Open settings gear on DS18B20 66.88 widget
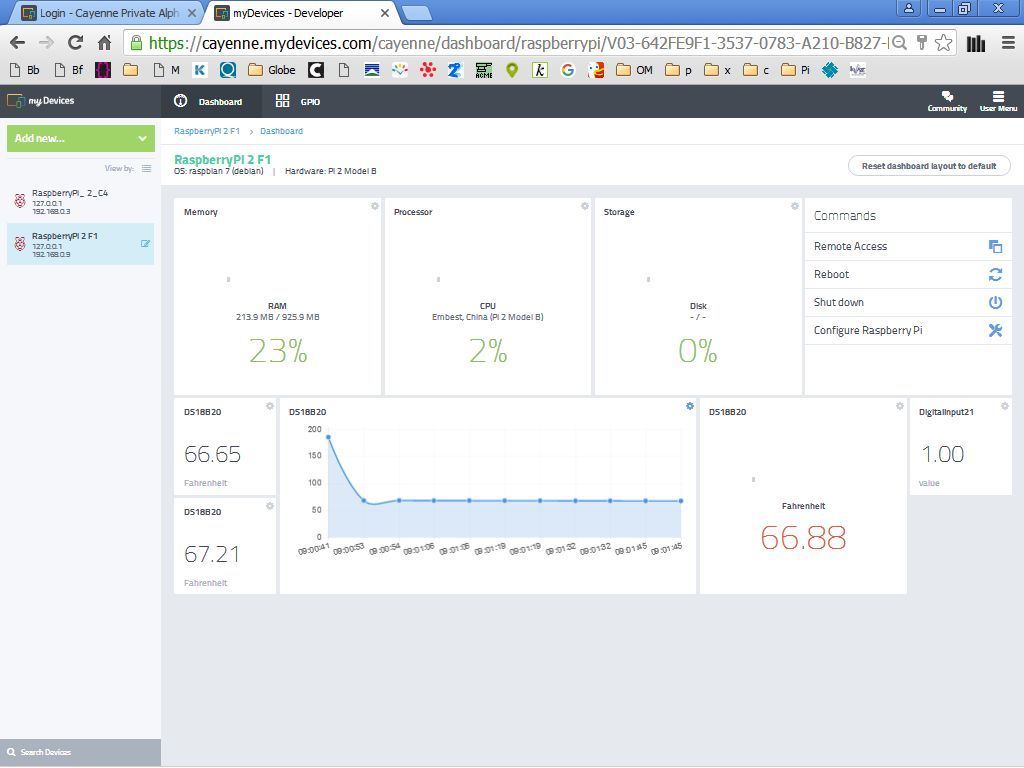This screenshot has width=1024, height=768. (x=899, y=406)
